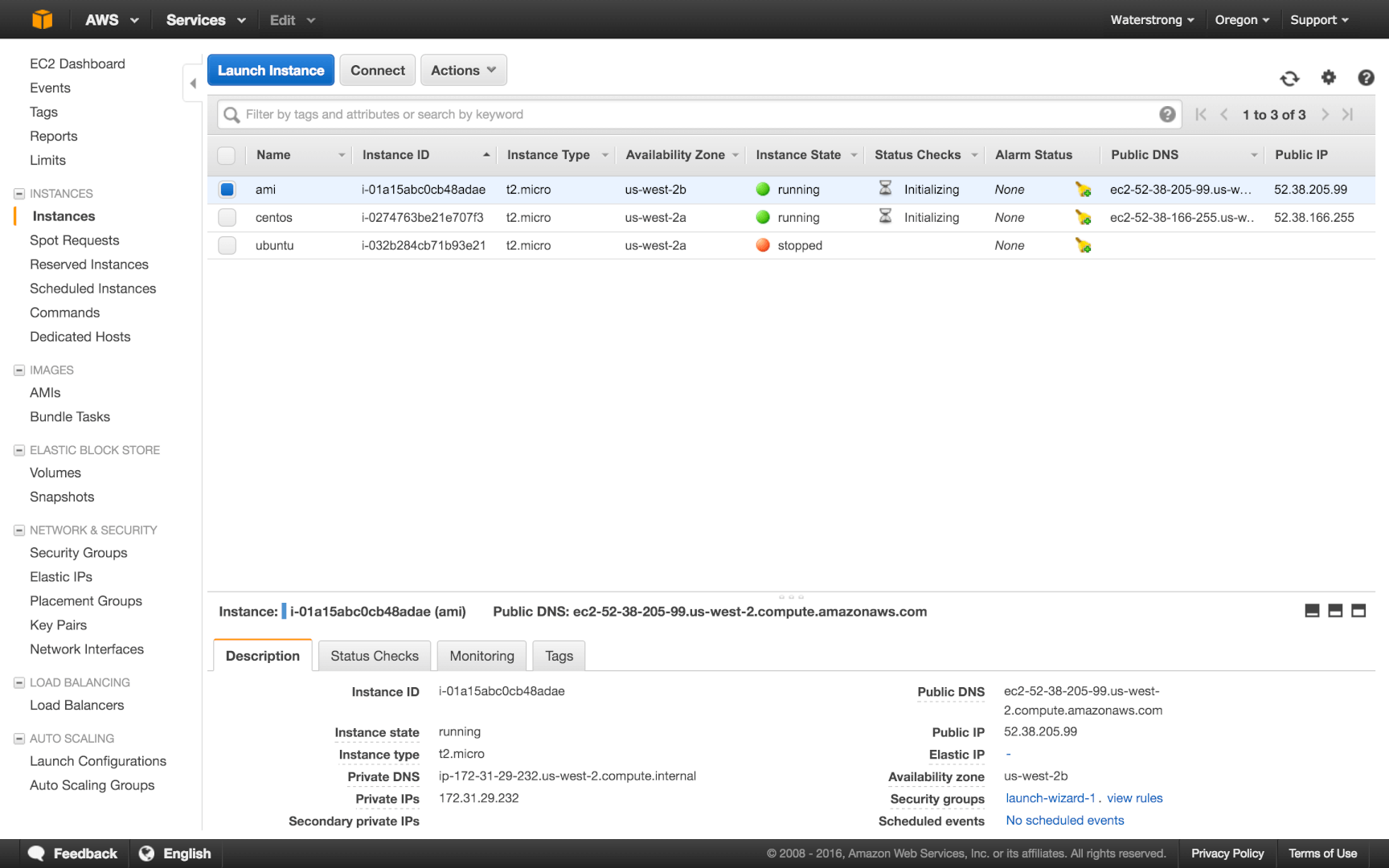Collapse the NETWORK & SECURITY section
Image resolution: width=1389 pixels, height=868 pixels.
(x=19, y=530)
